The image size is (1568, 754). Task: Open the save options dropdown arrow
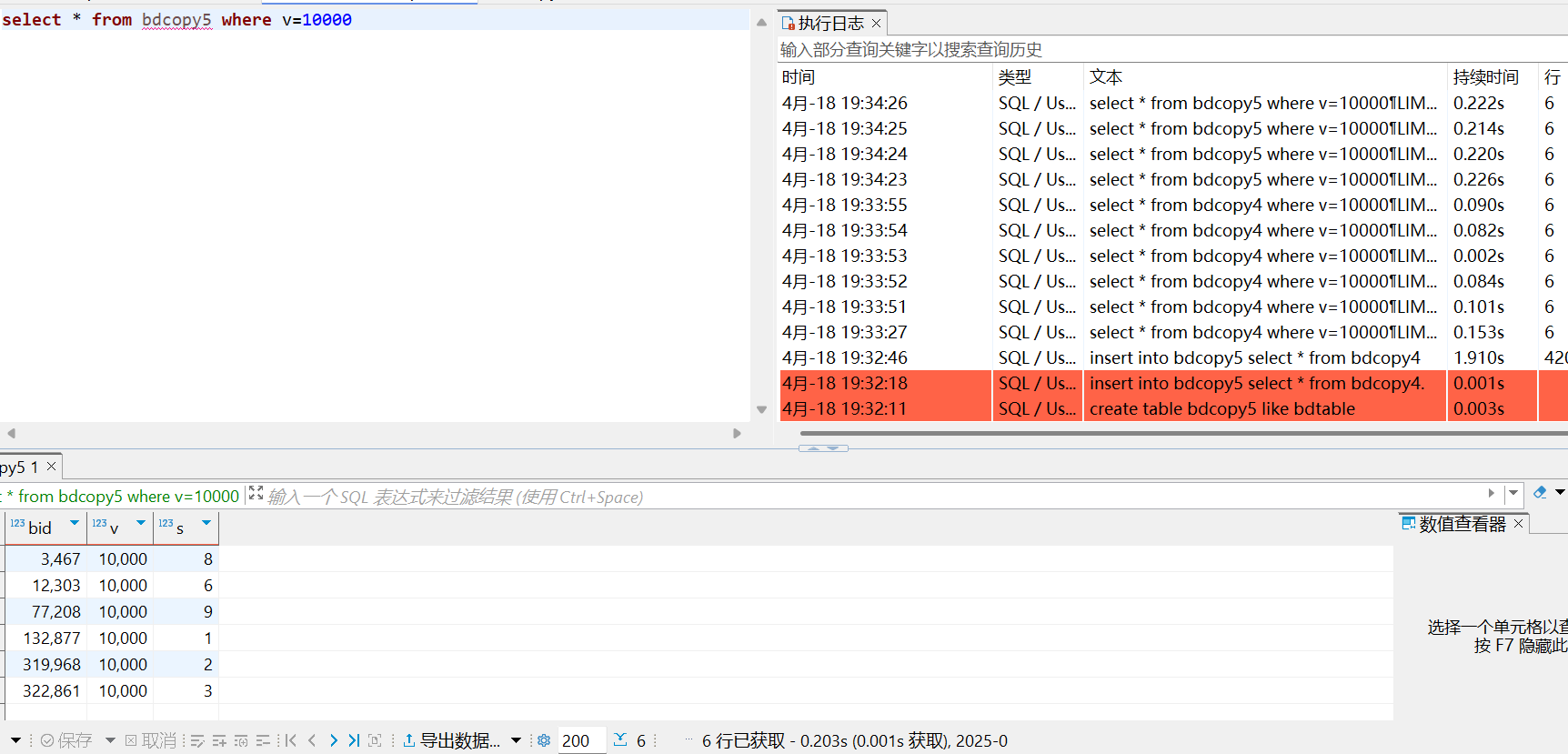(x=110, y=740)
